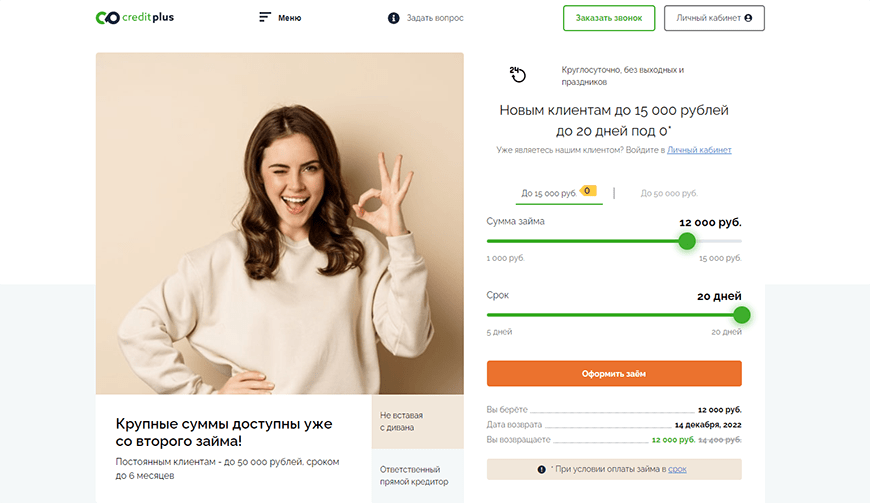Image resolution: width=870 pixels, height=503 pixels.
Task: Click the Ответственный прямой кредитор tile
Action: 417,475
